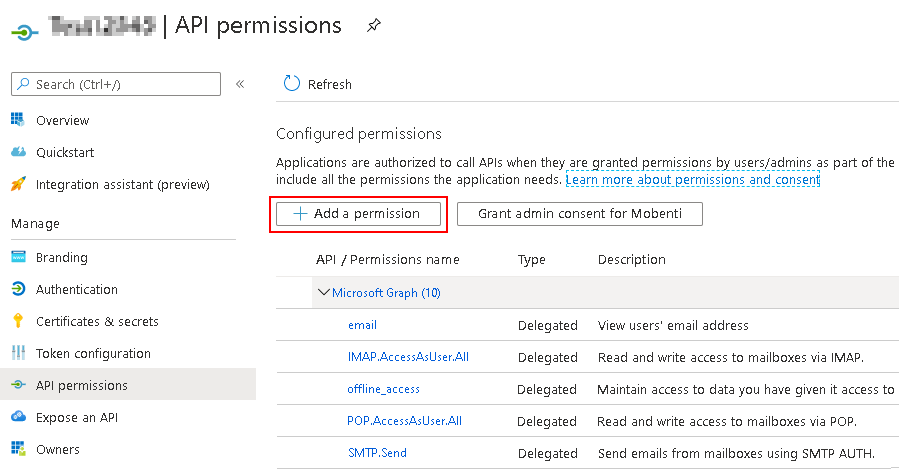Click the pin icon beside API permissions title

click(x=374, y=25)
